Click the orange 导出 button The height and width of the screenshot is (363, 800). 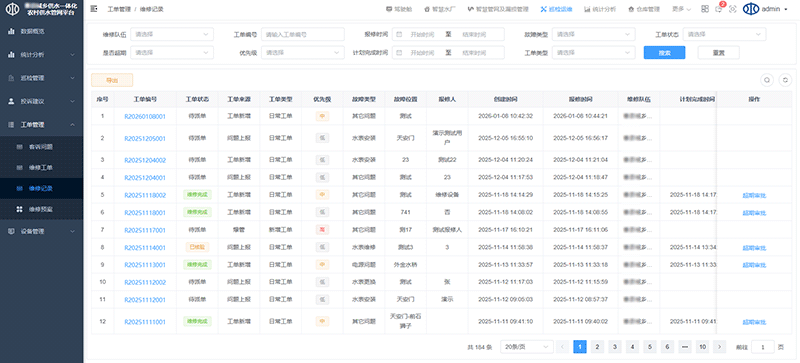click(112, 80)
